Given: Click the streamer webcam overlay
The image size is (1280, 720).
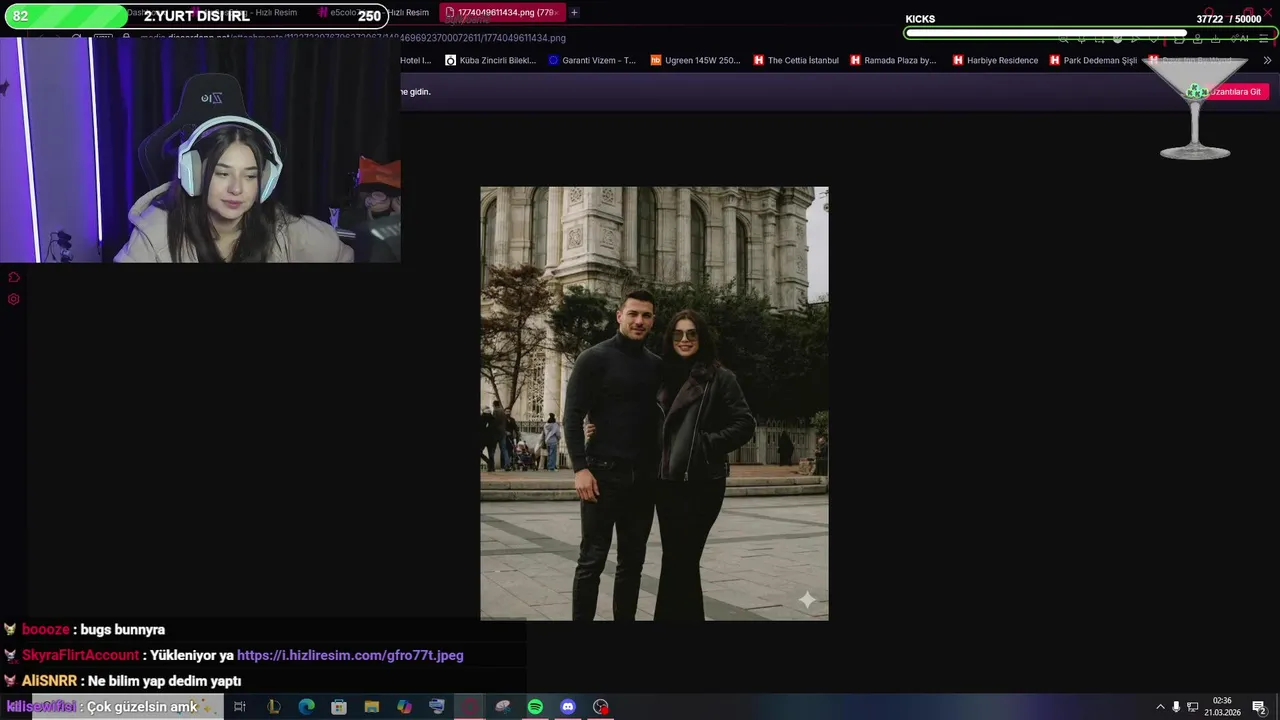Looking at the screenshot, I should [x=200, y=150].
